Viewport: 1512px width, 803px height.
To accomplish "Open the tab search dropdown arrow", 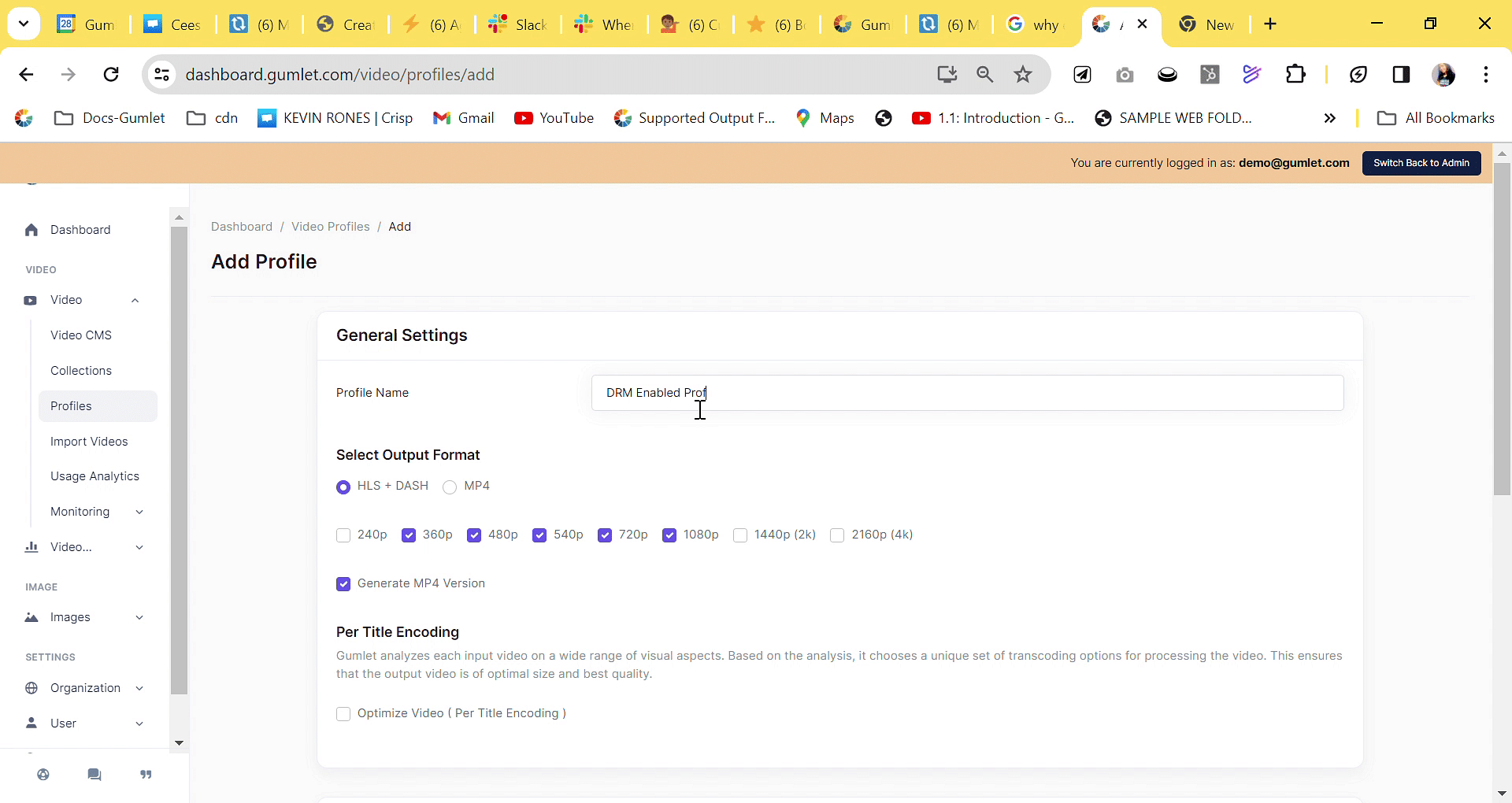I will click(x=24, y=24).
